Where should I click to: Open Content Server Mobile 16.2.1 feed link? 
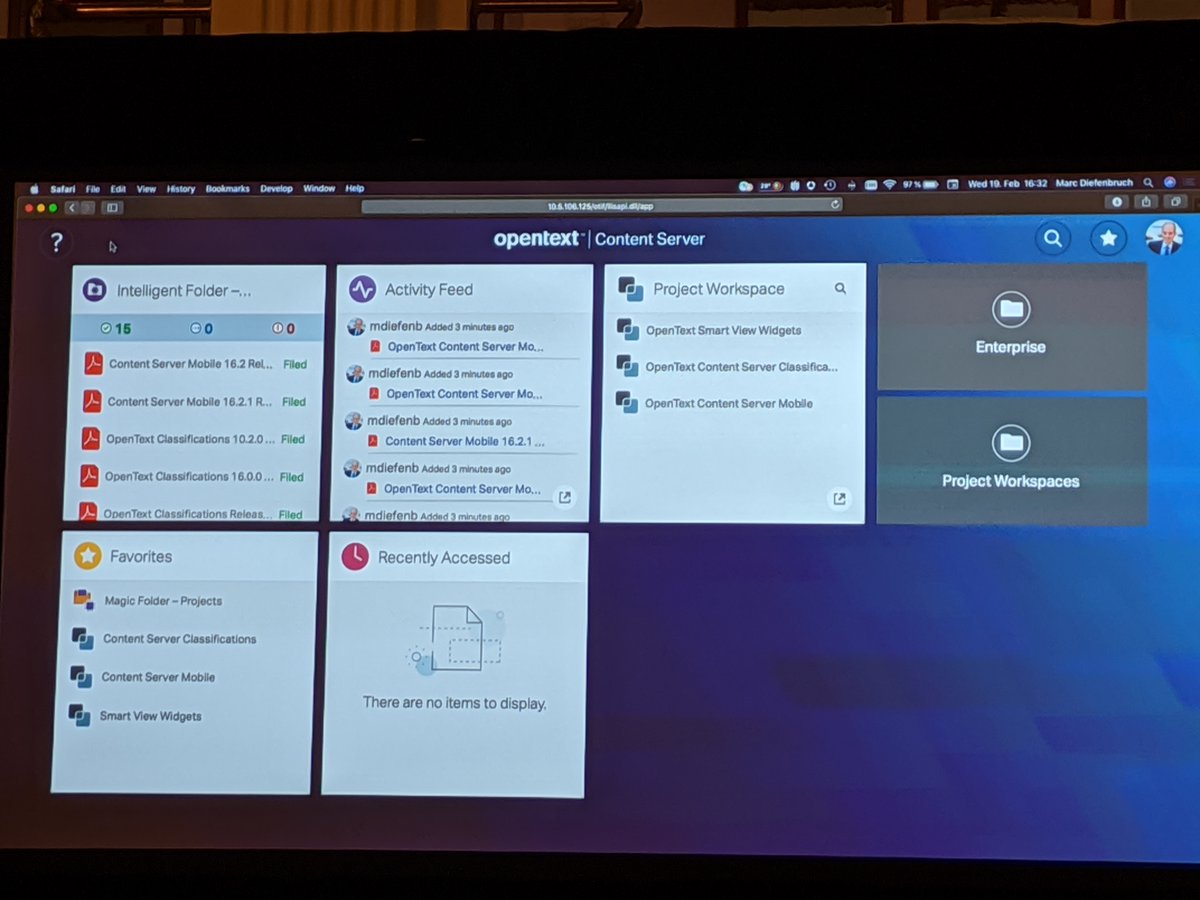[x=465, y=441]
